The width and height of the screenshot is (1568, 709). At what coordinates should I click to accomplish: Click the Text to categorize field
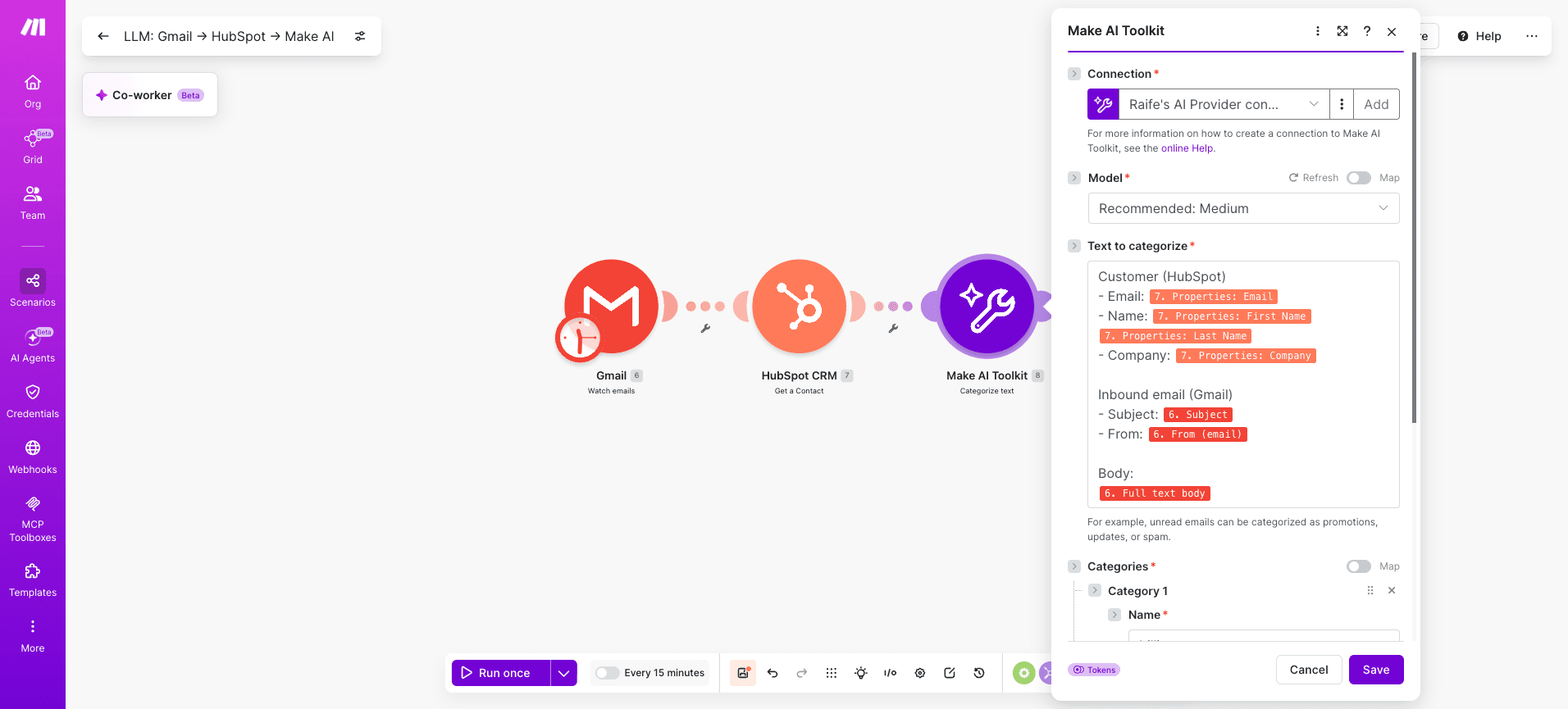coord(1243,384)
